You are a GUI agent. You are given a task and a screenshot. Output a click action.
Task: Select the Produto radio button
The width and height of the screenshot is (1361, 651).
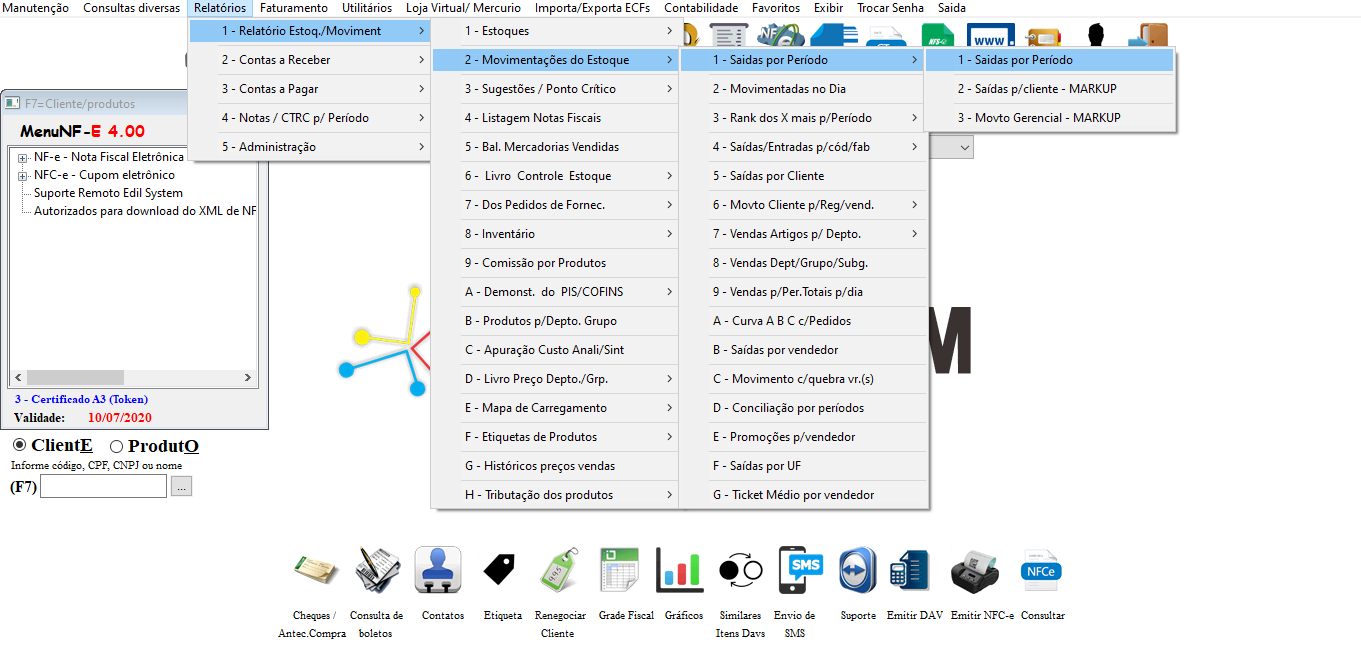pos(116,446)
